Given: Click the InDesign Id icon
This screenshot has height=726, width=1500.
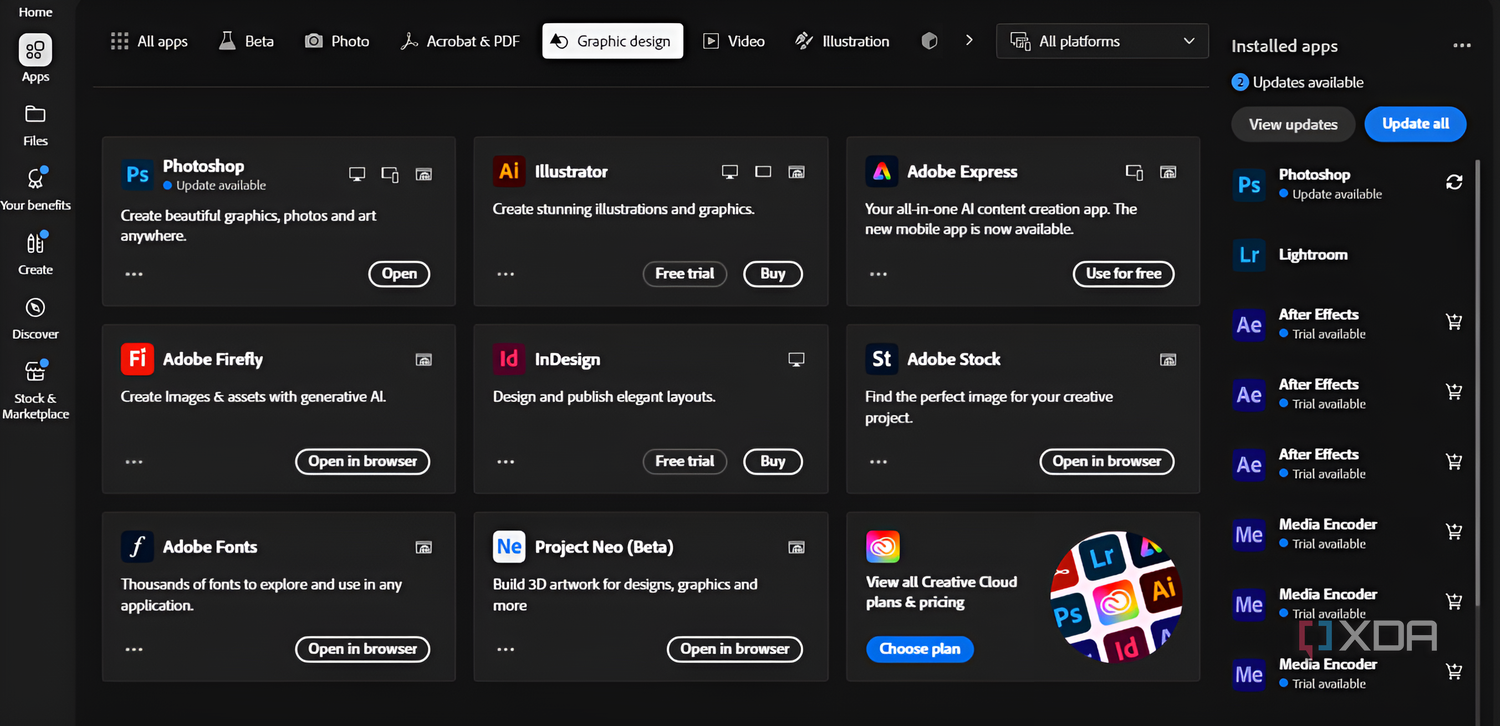Looking at the screenshot, I should pos(509,359).
